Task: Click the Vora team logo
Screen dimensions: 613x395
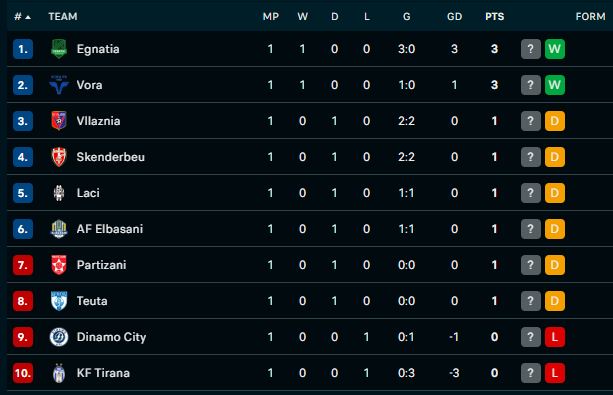Action: coord(59,85)
